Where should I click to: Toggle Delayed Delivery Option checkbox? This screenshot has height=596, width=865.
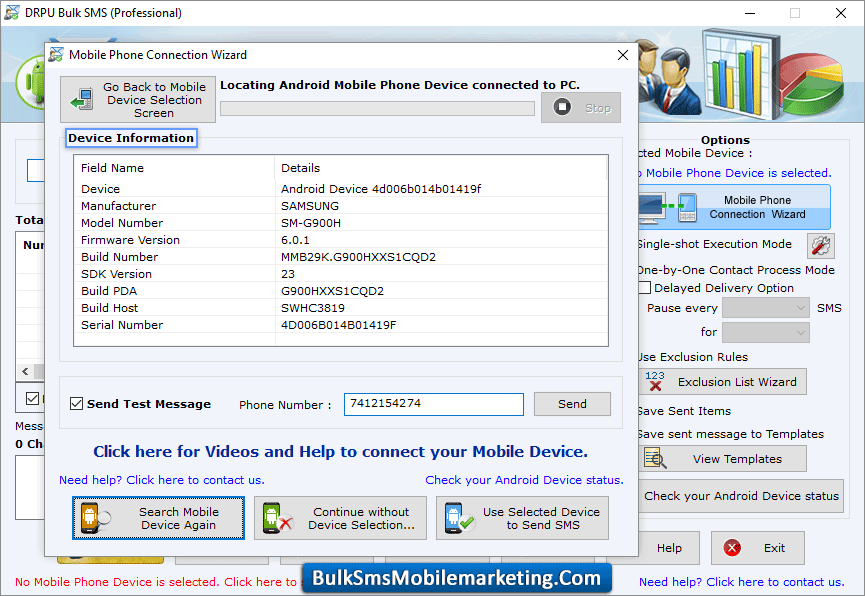tap(644, 288)
